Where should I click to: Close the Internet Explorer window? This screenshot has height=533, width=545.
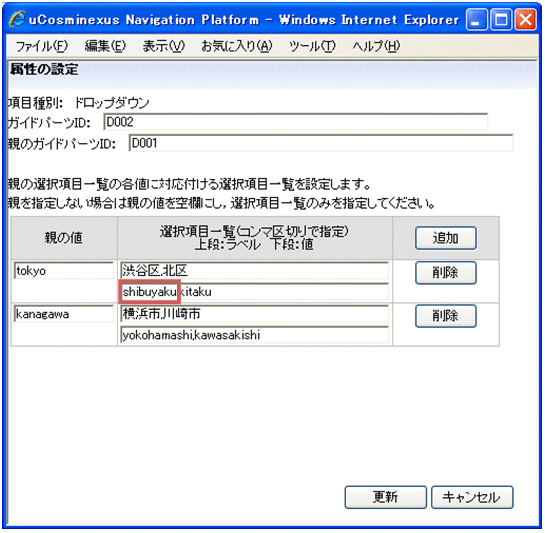click(526, 19)
